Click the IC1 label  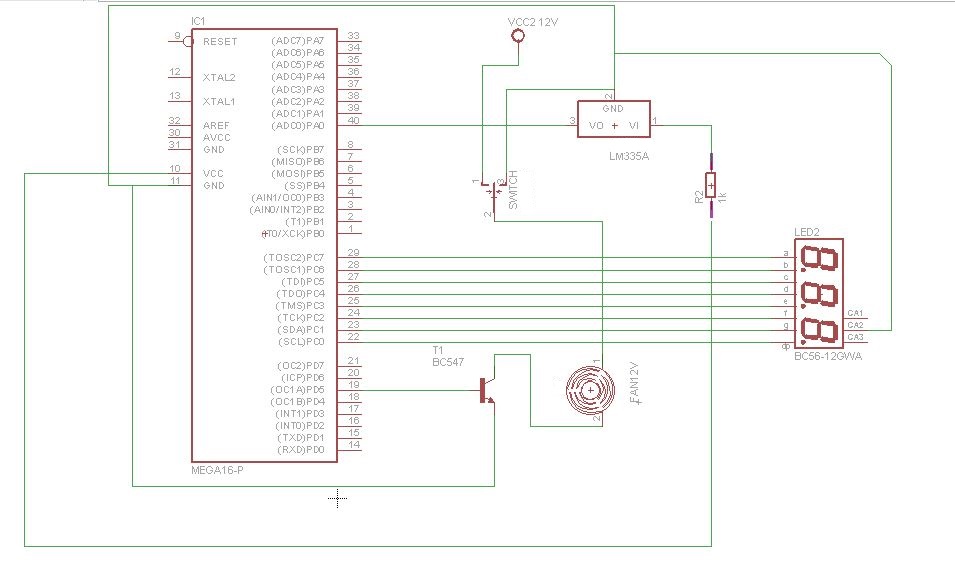pos(198,21)
